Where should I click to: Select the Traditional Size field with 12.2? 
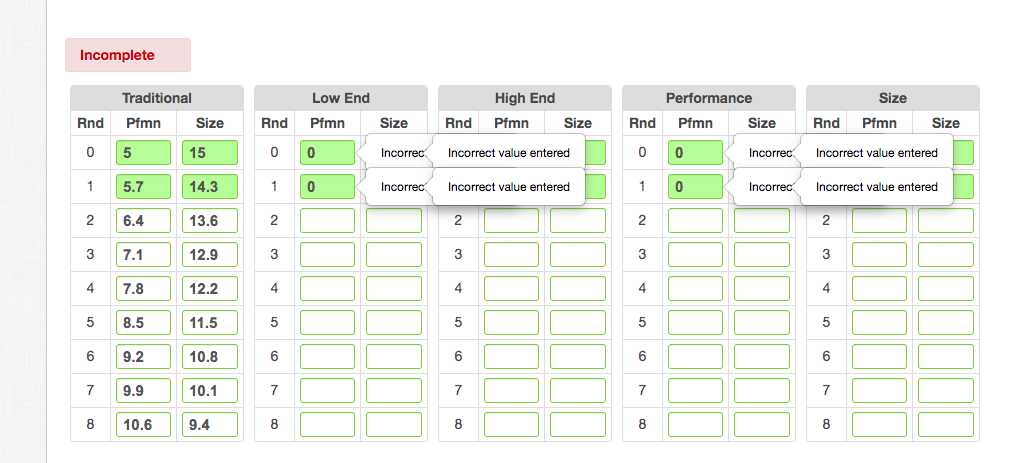(x=210, y=289)
